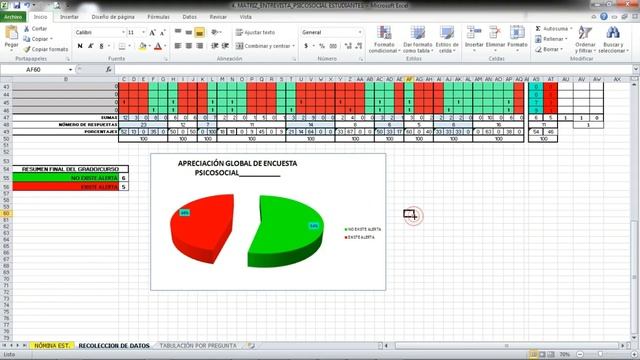Screen dimensions: 640x360
Task: Open Dar formato como tabla
Action: point(418,40)
